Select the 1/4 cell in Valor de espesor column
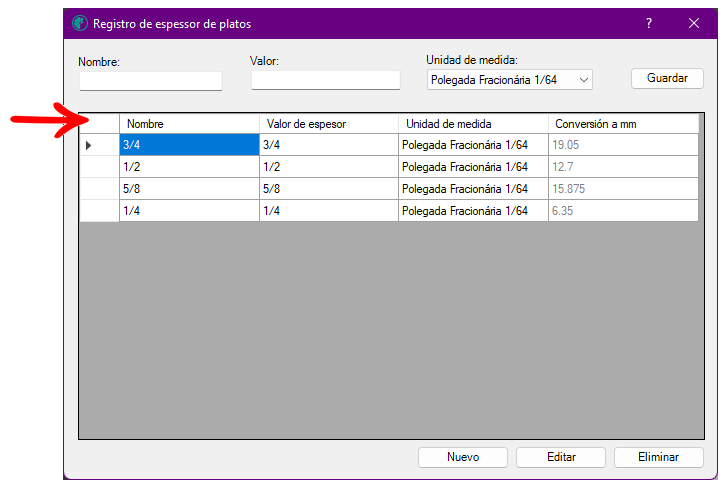The width and height of the screenshot is (726, 487). tap(329, 211)
